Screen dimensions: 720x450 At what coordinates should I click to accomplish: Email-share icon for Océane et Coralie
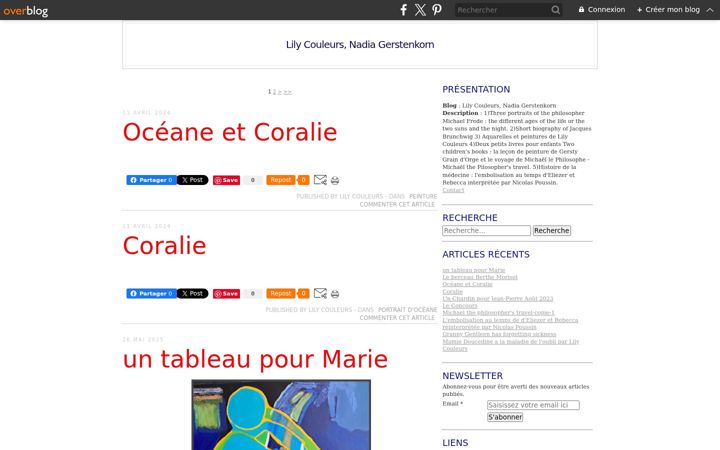320,180
